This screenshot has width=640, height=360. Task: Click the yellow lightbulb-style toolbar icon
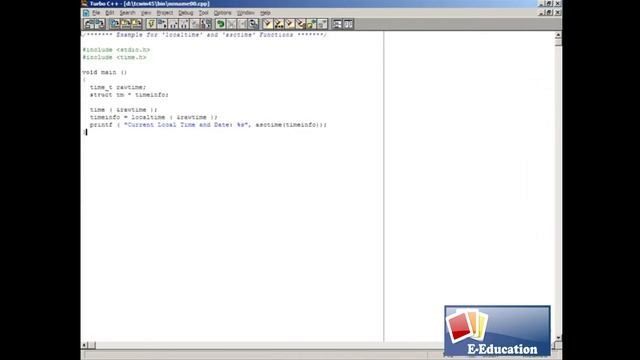pyautogui.click(x=151, y=24)
